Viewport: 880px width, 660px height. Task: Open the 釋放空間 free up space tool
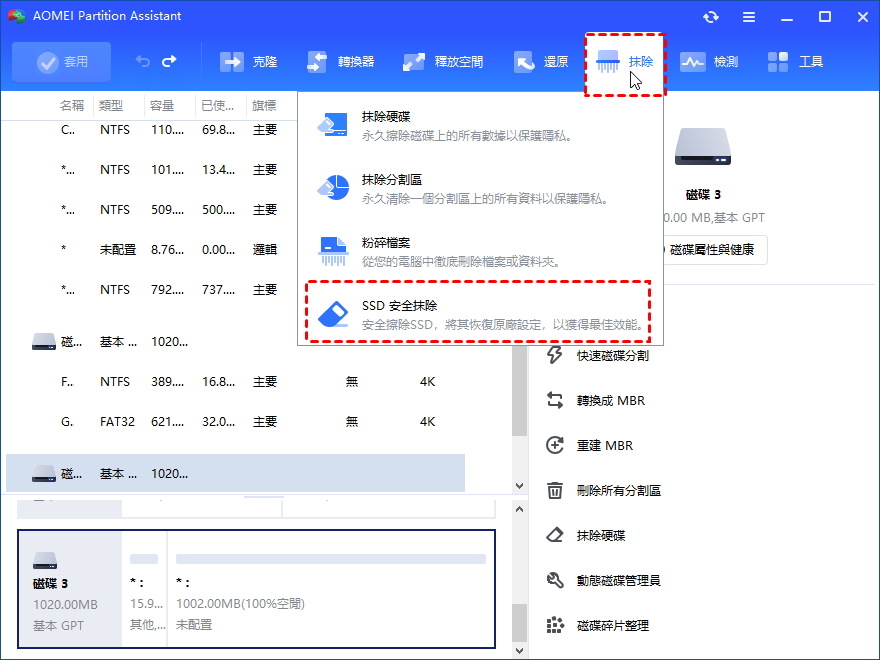point(443,62)
